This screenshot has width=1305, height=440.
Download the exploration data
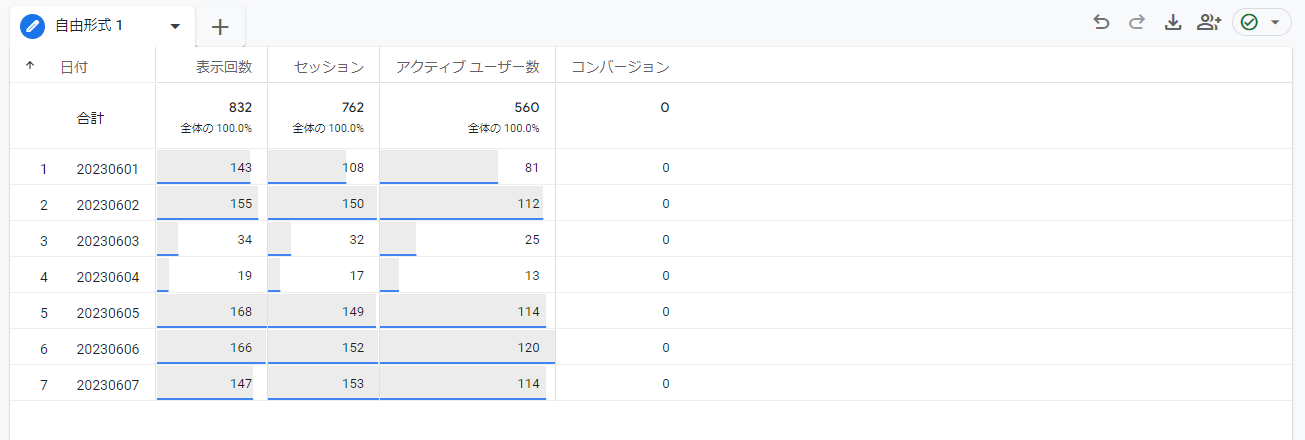pos(1173,23)
